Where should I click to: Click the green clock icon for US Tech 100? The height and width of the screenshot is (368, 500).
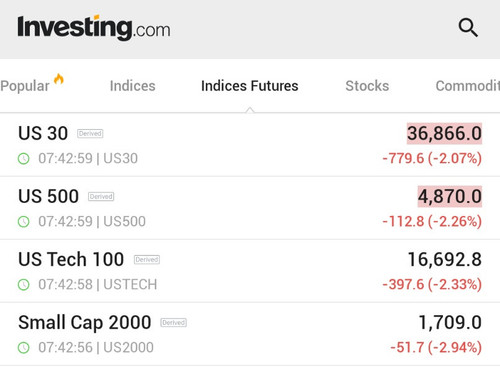point(24,285)
